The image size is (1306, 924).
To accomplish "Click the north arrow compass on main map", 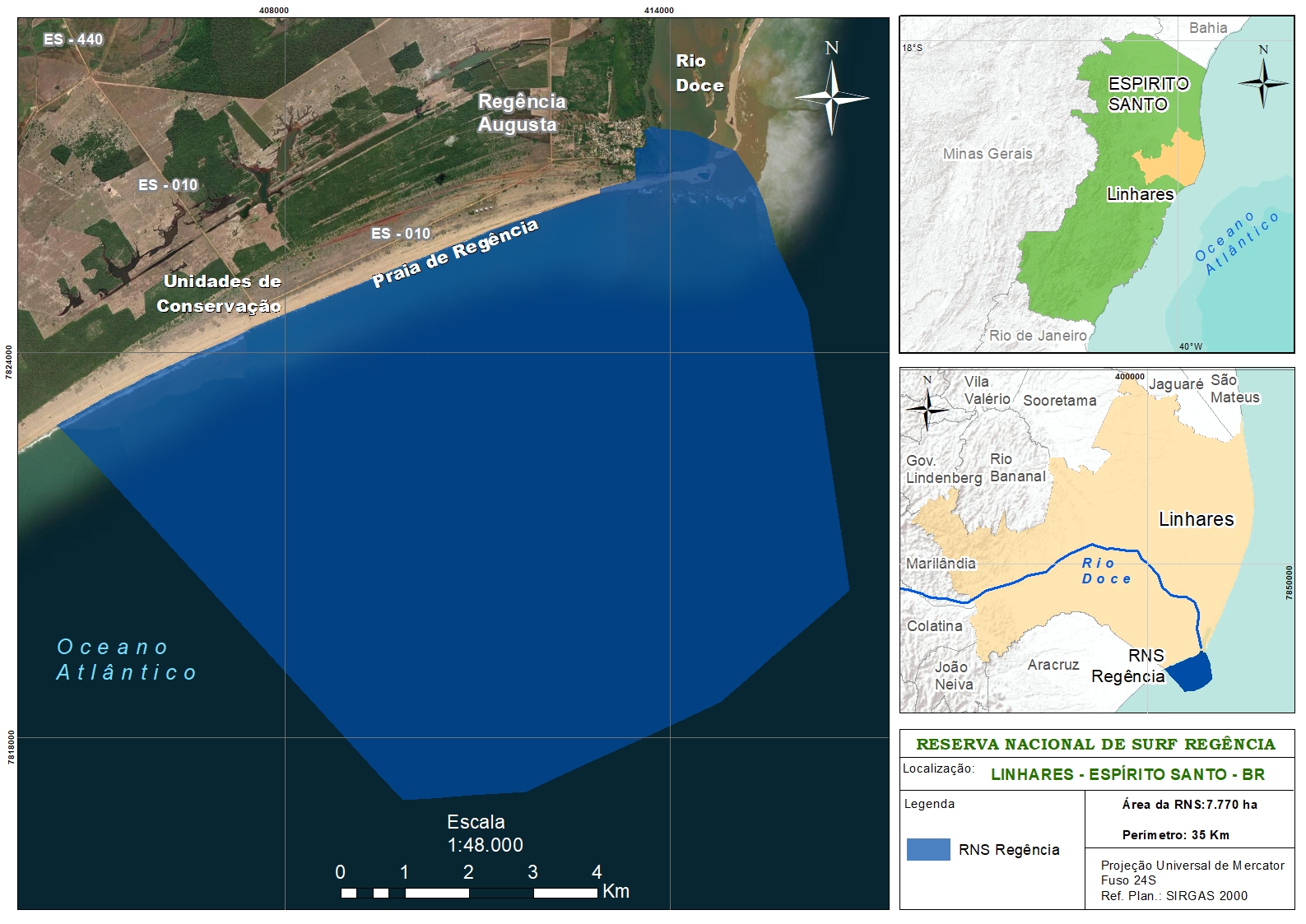I will click(x=832, y=96).
